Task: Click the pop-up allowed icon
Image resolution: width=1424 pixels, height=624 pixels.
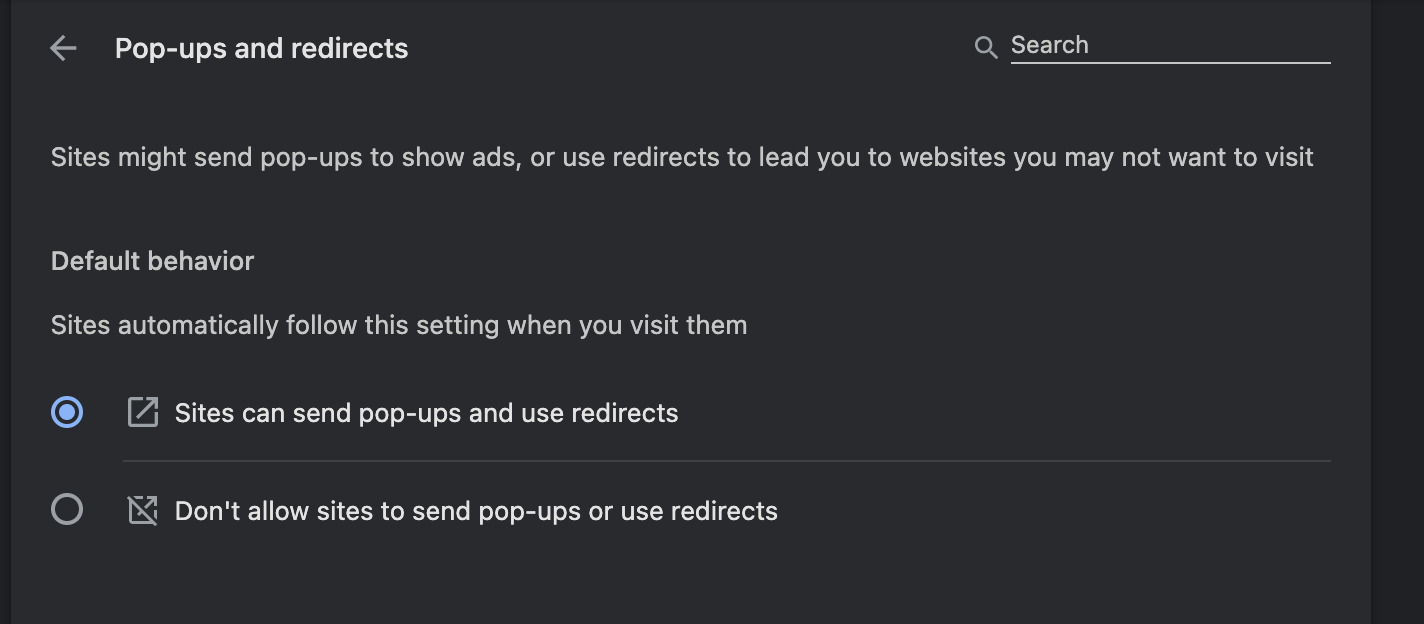Action: (143, 412)
